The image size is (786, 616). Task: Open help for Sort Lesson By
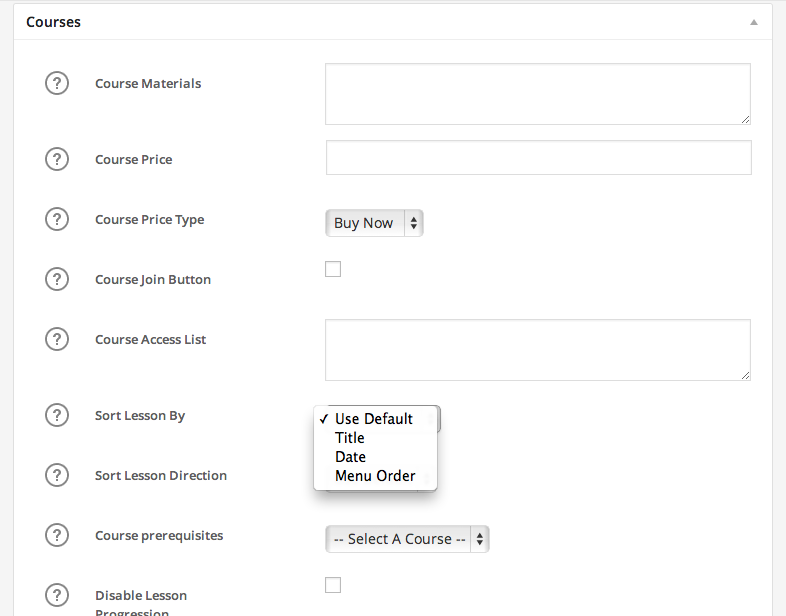click(57, 415)
